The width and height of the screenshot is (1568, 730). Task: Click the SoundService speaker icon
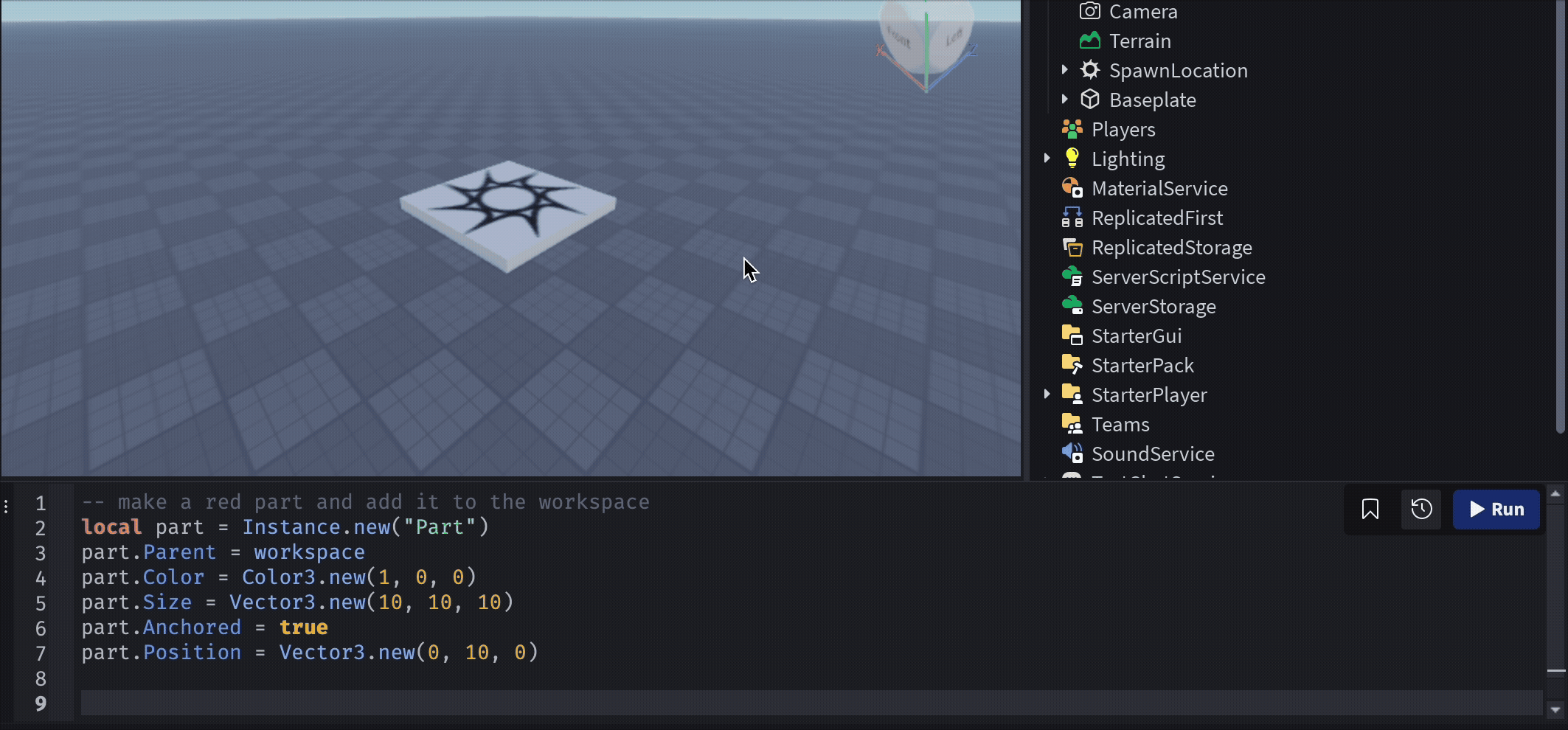1072,453
